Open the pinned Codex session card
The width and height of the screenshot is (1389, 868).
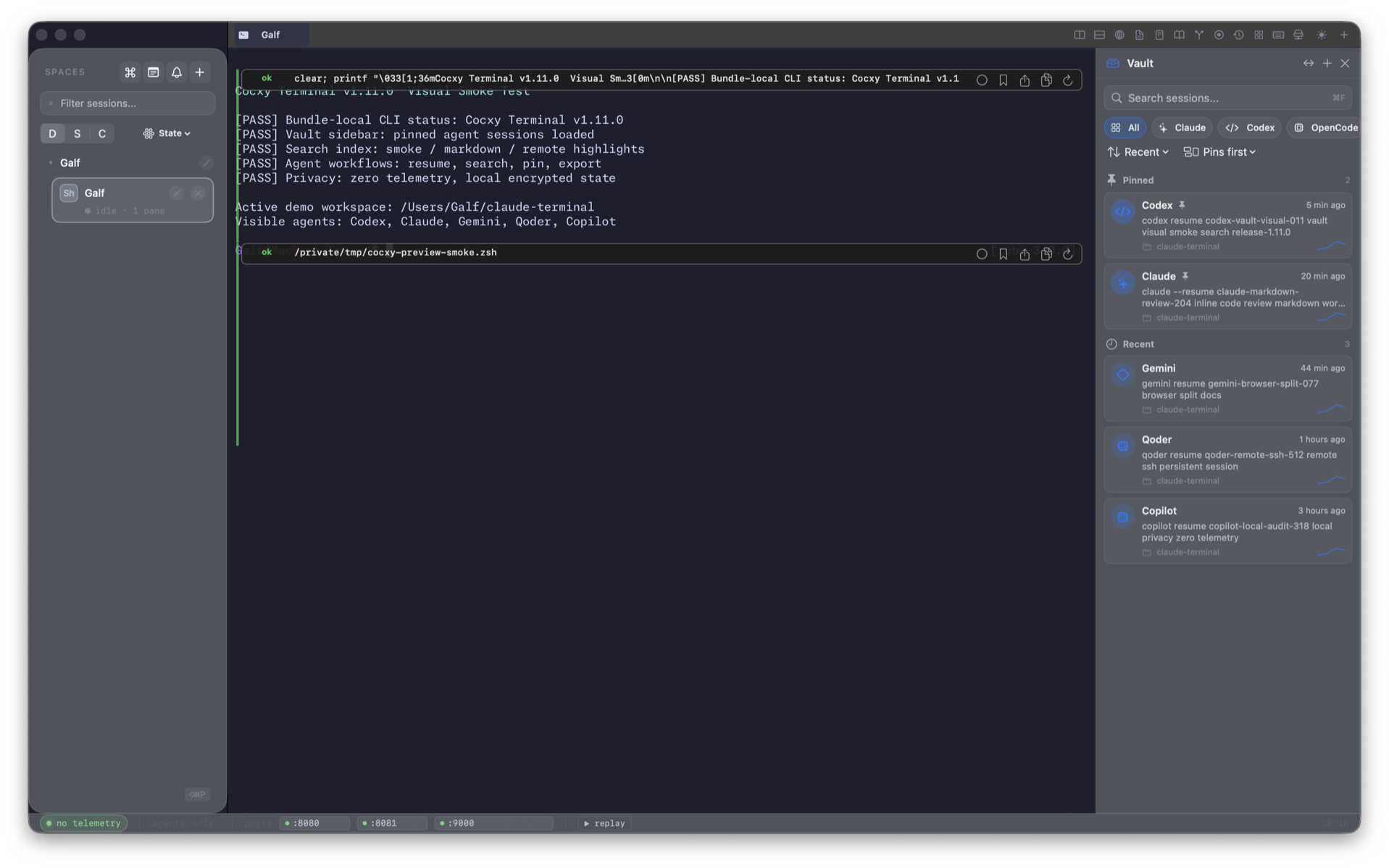tap(1227, 226)
